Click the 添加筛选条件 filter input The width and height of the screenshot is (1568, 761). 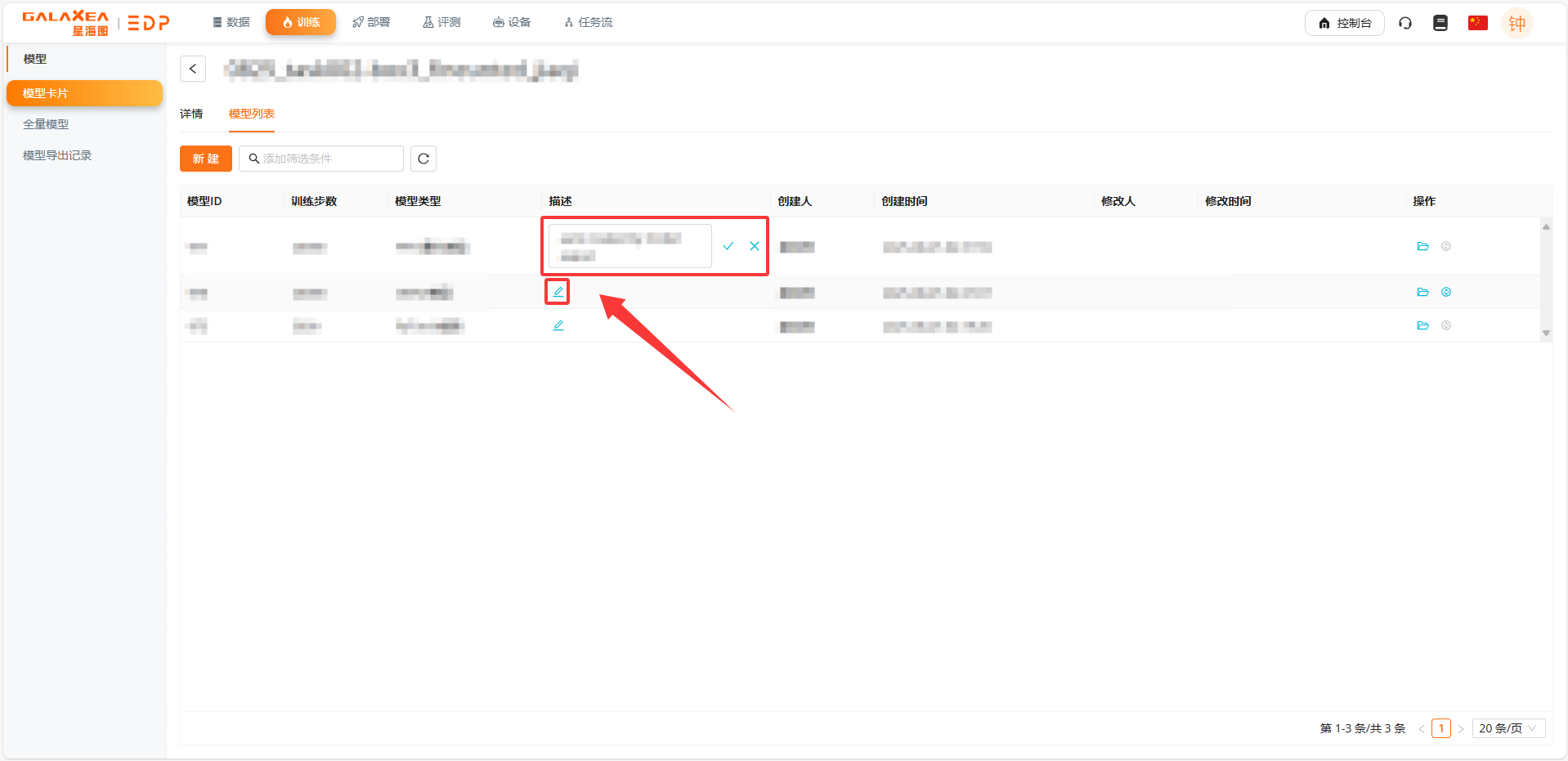[327, 159]
